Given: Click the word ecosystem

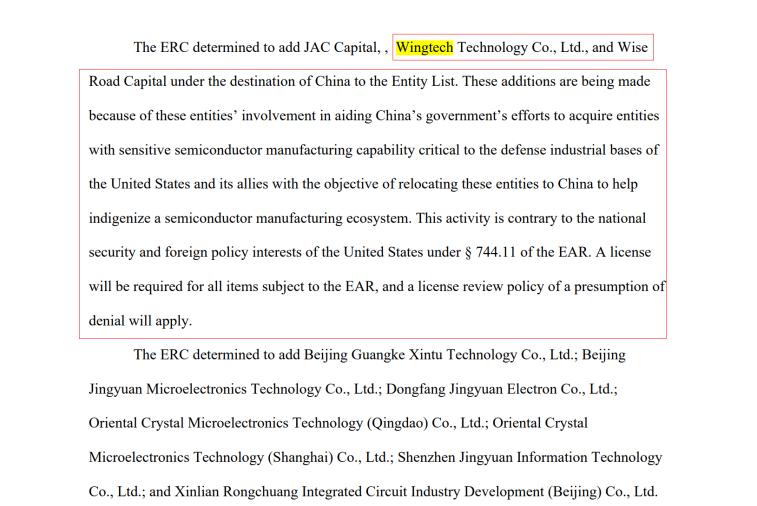Looking at the screenshot, I should click(x=376, y=218).
